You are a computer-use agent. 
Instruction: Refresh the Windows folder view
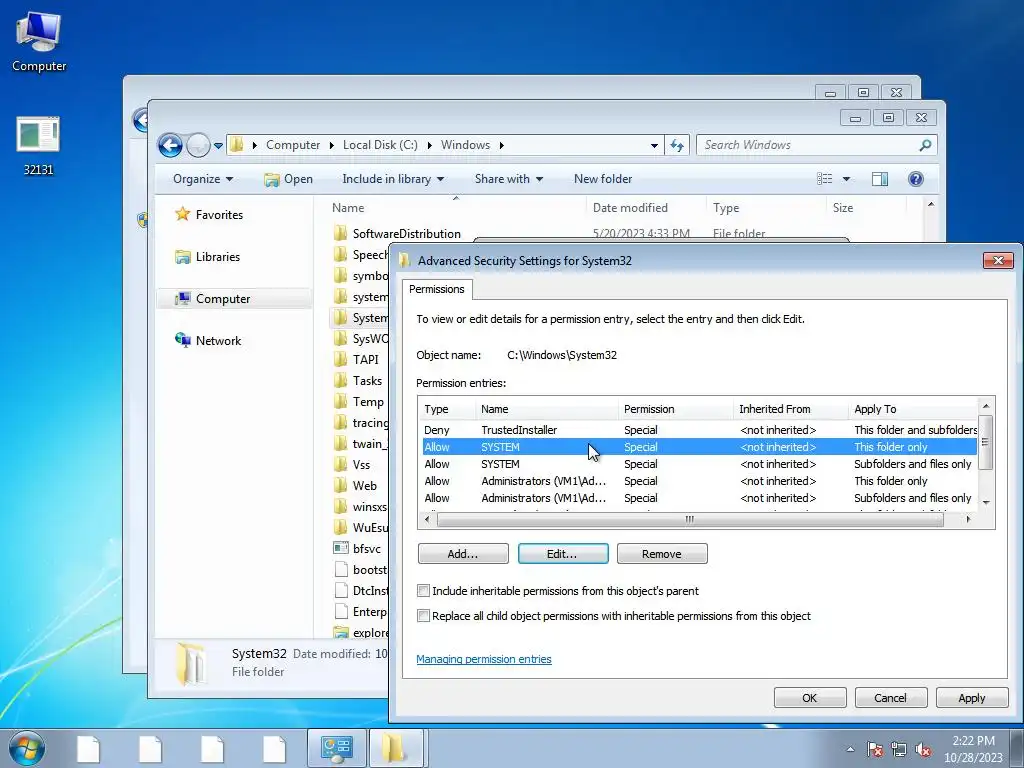click(677, 145)
